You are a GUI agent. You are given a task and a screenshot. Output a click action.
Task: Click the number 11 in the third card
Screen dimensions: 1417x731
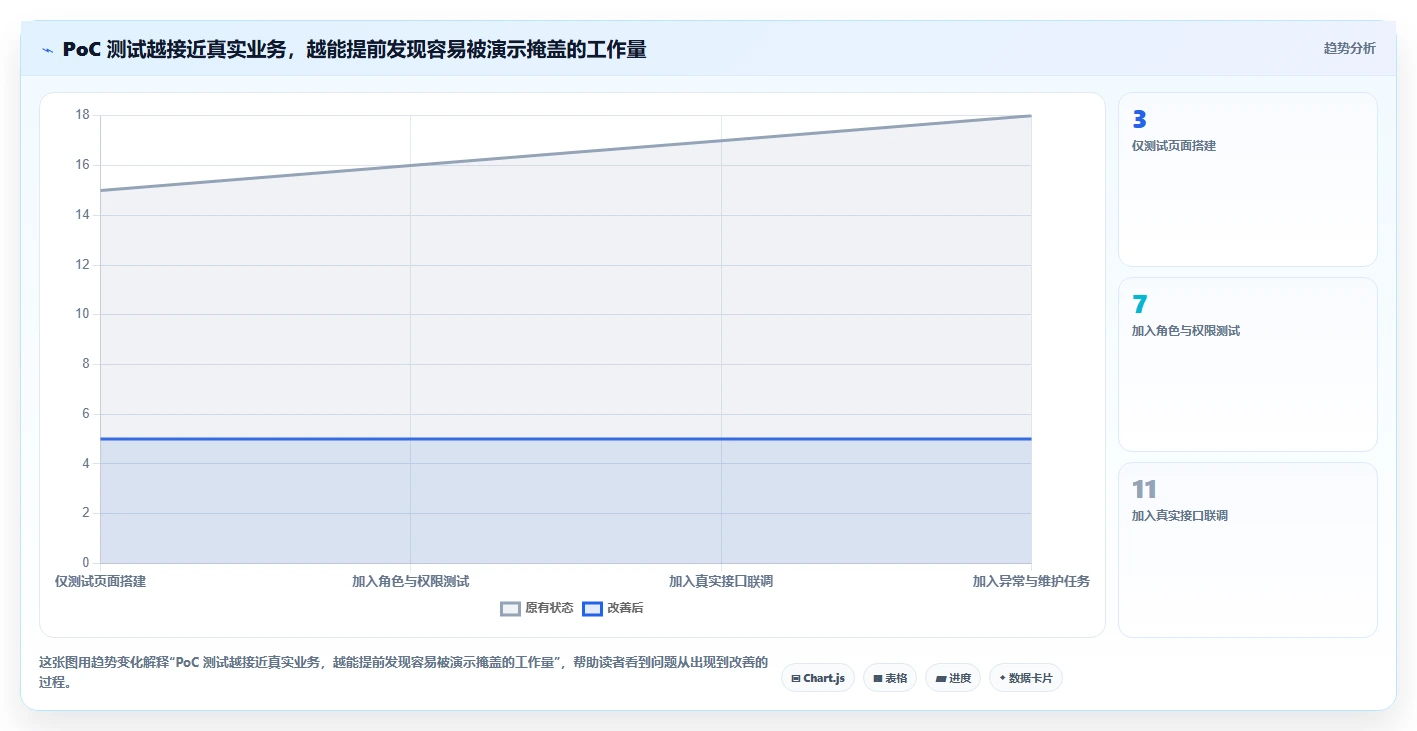[x=1144, y=490]
